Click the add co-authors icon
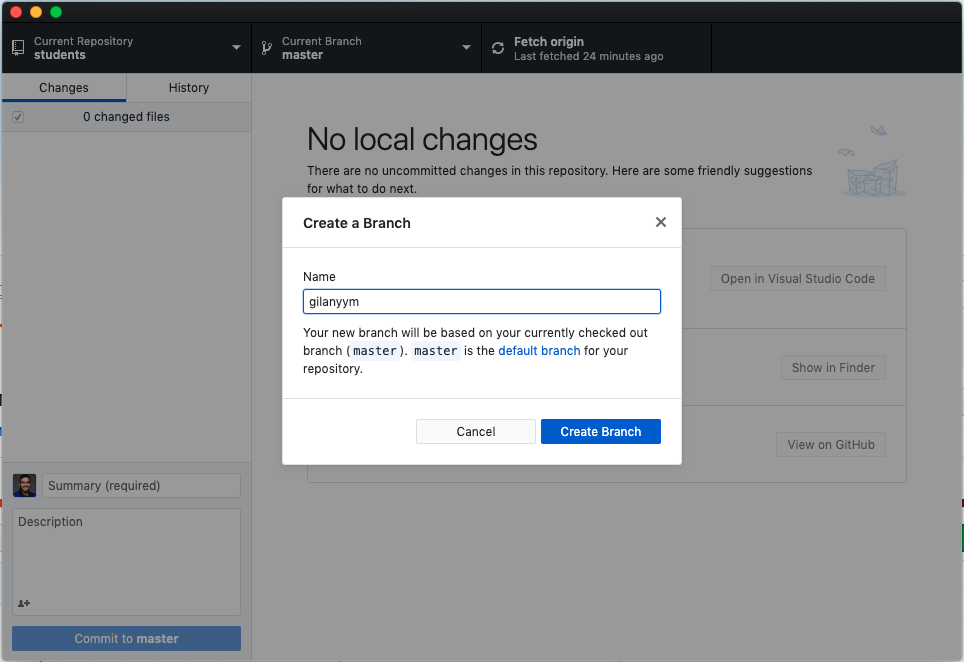Image resolution: width=964 pixels, height=662 pixels. pyautogui.click(x=21, y=603)
